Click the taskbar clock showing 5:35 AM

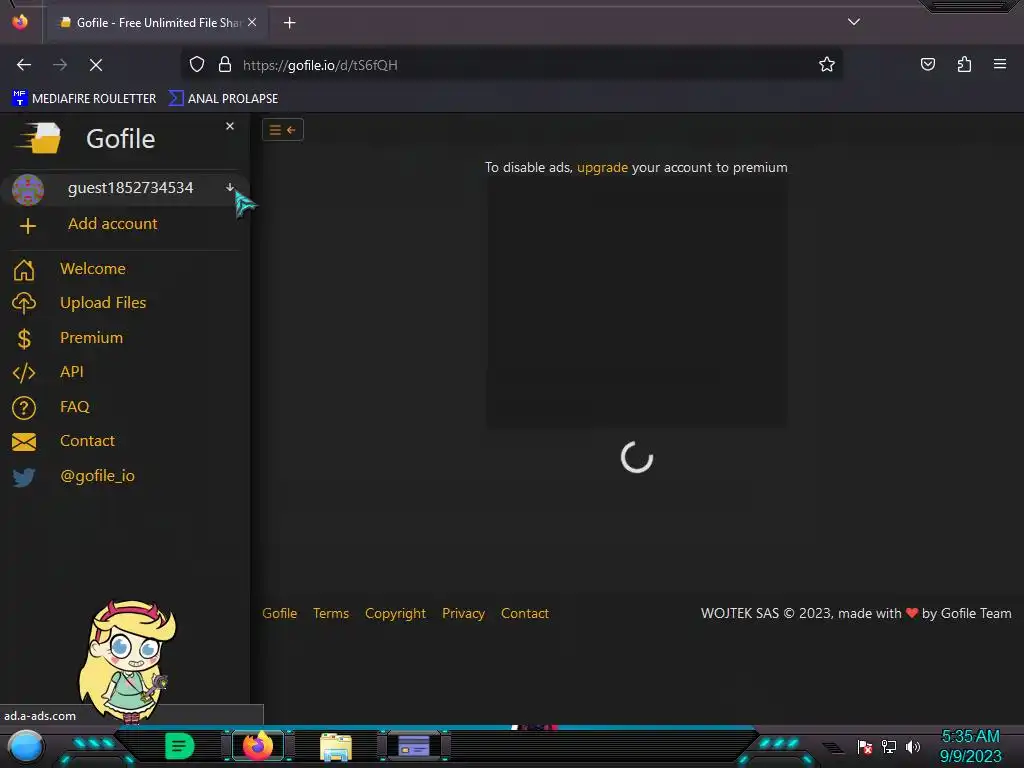point(970,746)
